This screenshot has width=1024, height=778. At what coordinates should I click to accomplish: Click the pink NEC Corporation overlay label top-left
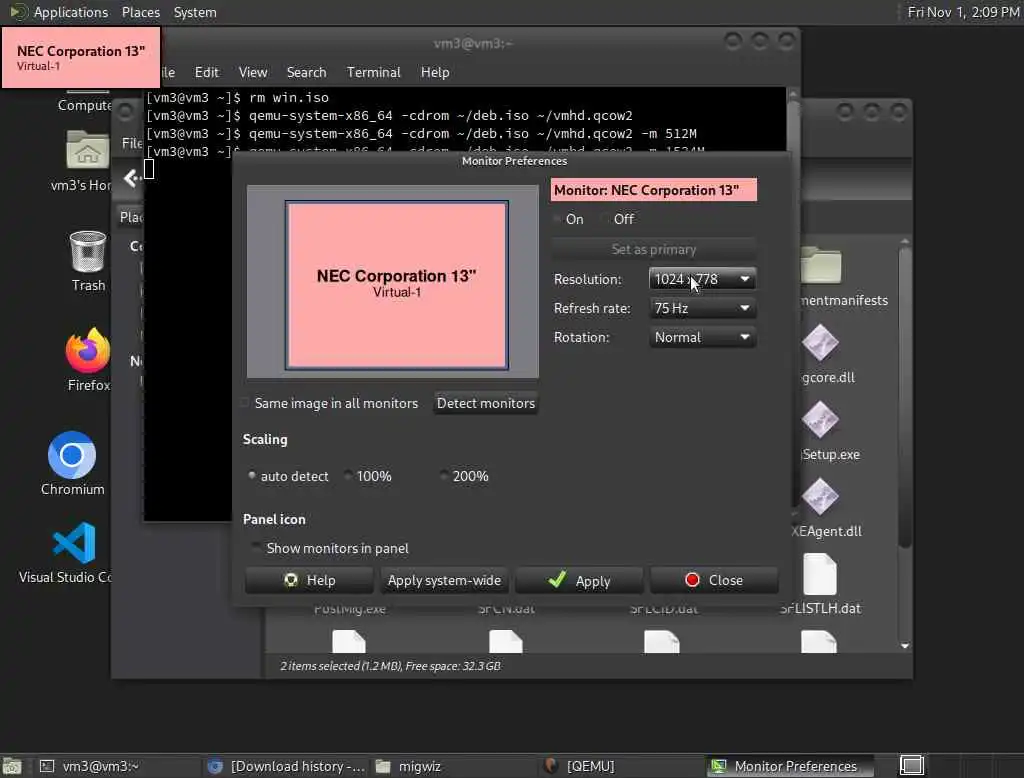click(x=81, y=57)
